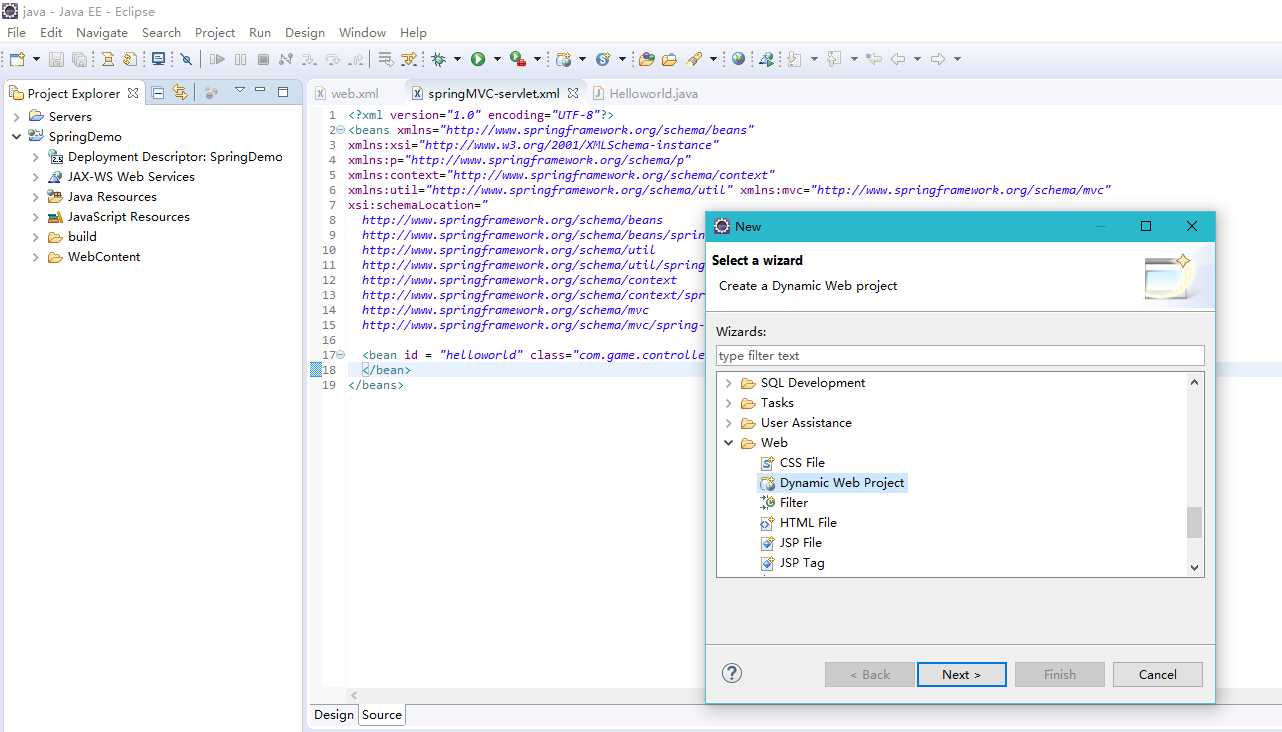Click the Save All toolbar icon
Viewport: 1282px width, 732px height.
79,59
